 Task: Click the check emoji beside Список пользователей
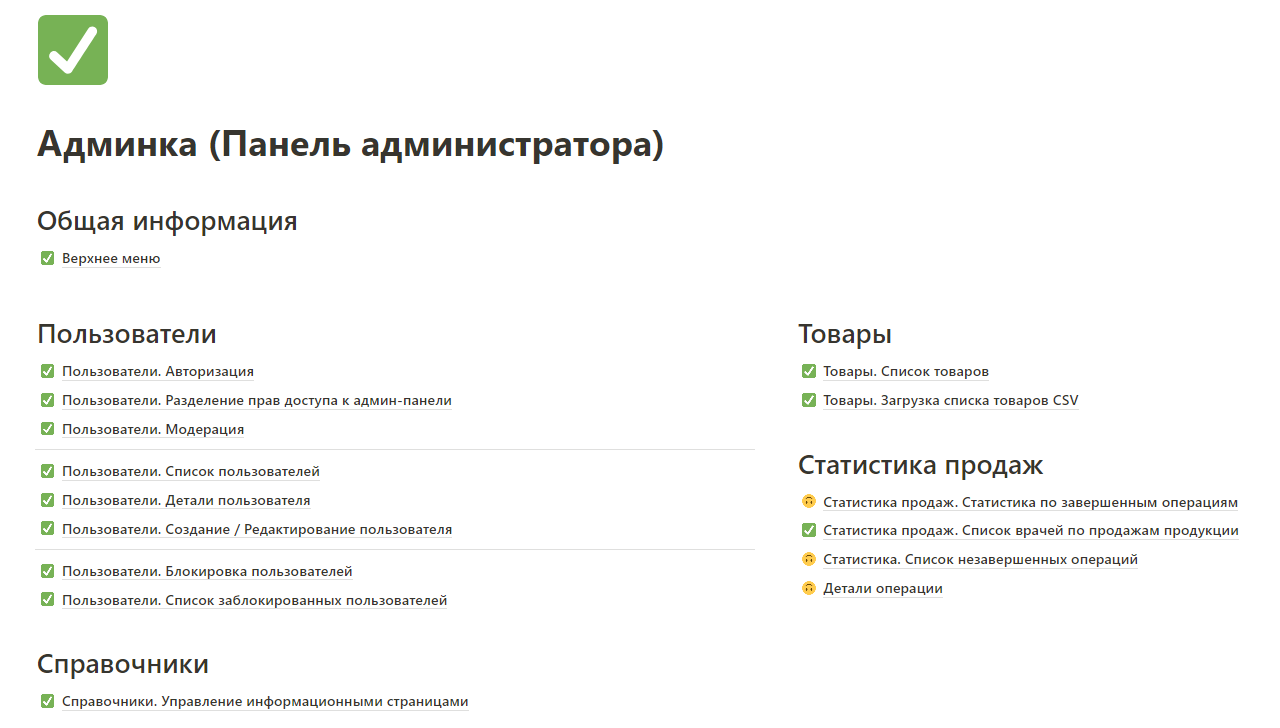coord(47,471)
